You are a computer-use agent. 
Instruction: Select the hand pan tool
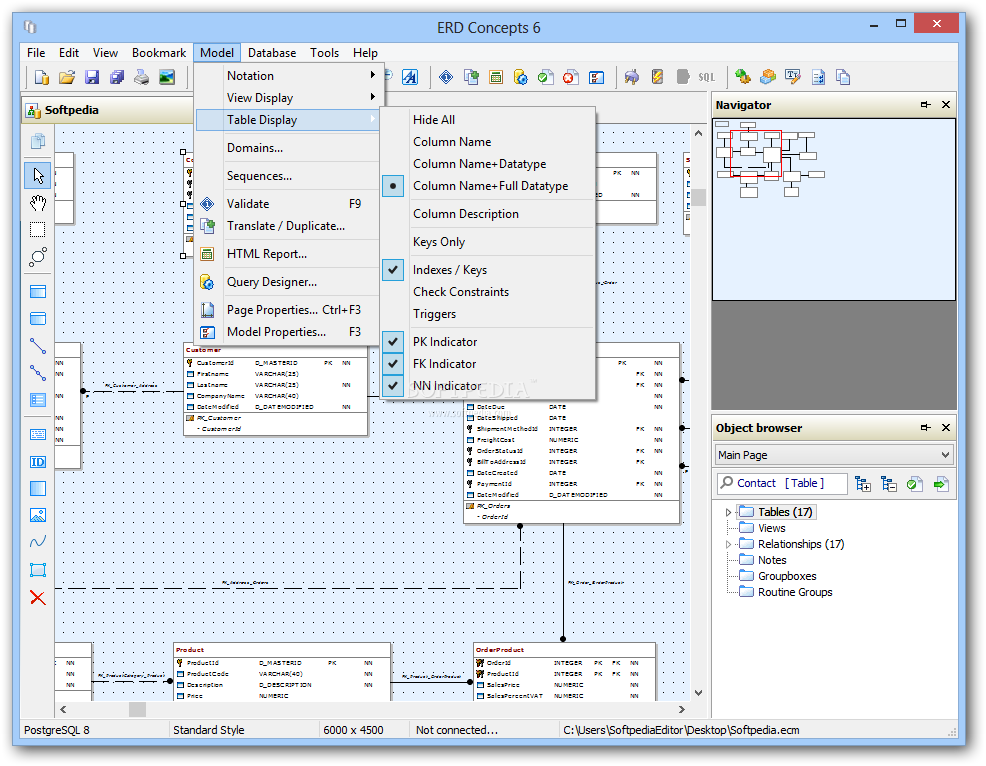(x=38, y=203)
